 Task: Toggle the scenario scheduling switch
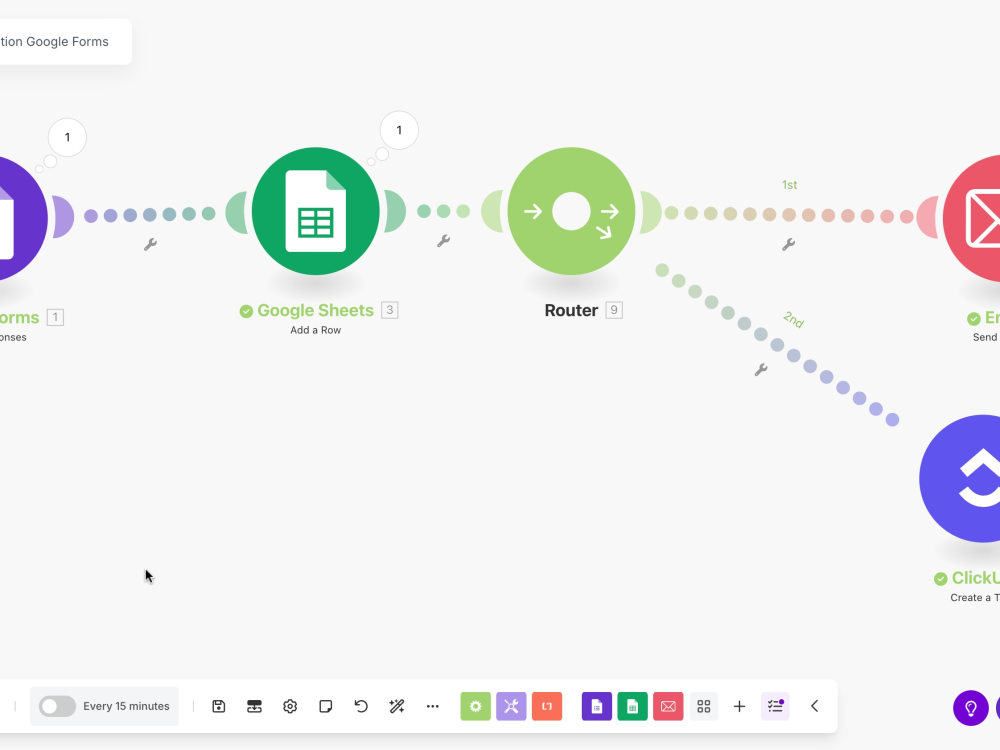tap(57, 706)
